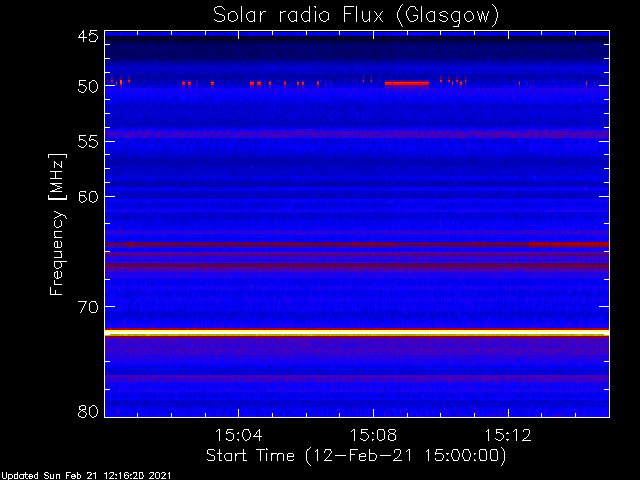
Task: Click the 15:12 time tick label
Action: click(x=508, y=435)
